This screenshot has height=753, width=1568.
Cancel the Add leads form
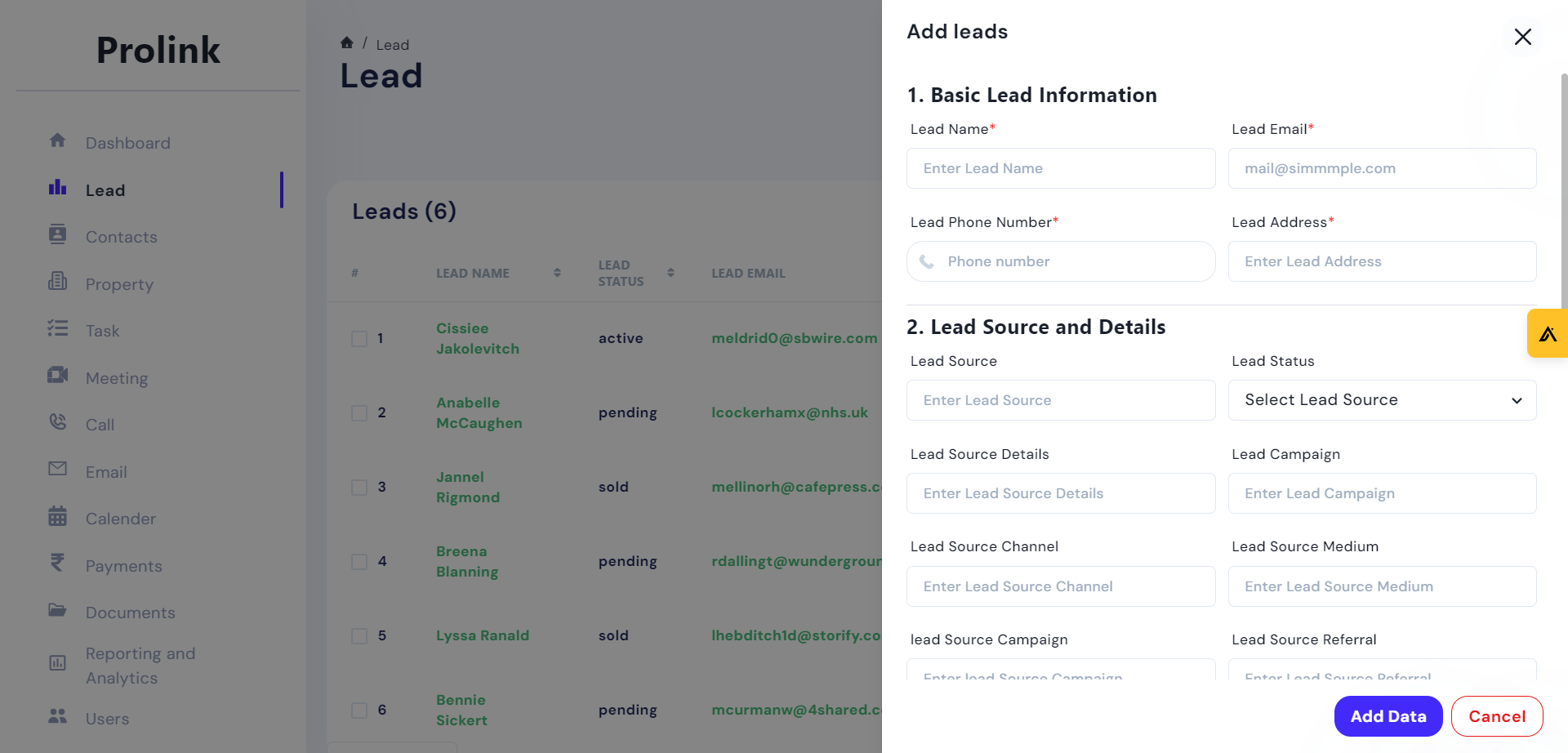(x=1497, y=715)
